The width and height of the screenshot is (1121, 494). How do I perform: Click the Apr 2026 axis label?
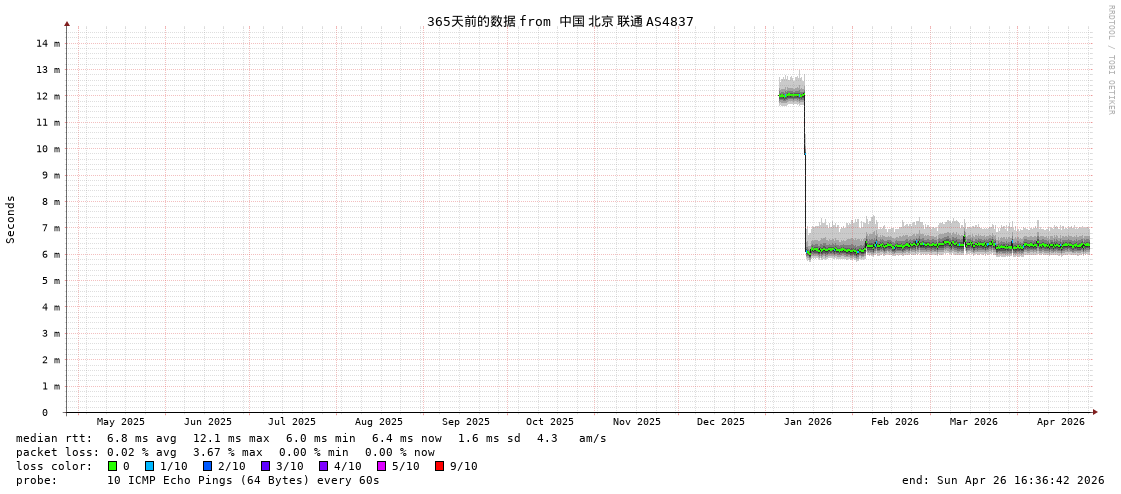(x=1061, y=422)
